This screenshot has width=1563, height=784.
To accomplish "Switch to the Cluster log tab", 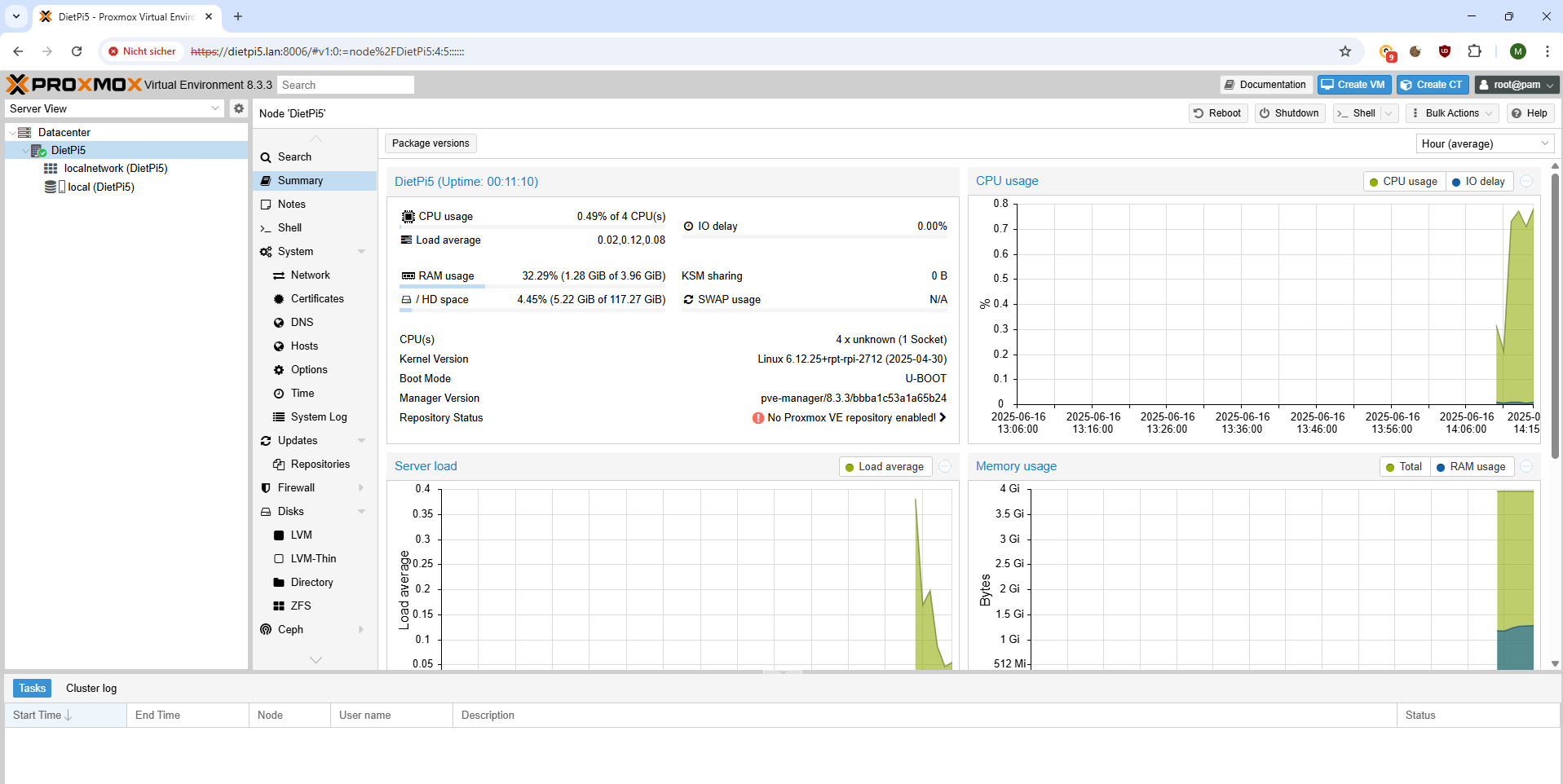I will click(x=91, y=689).
